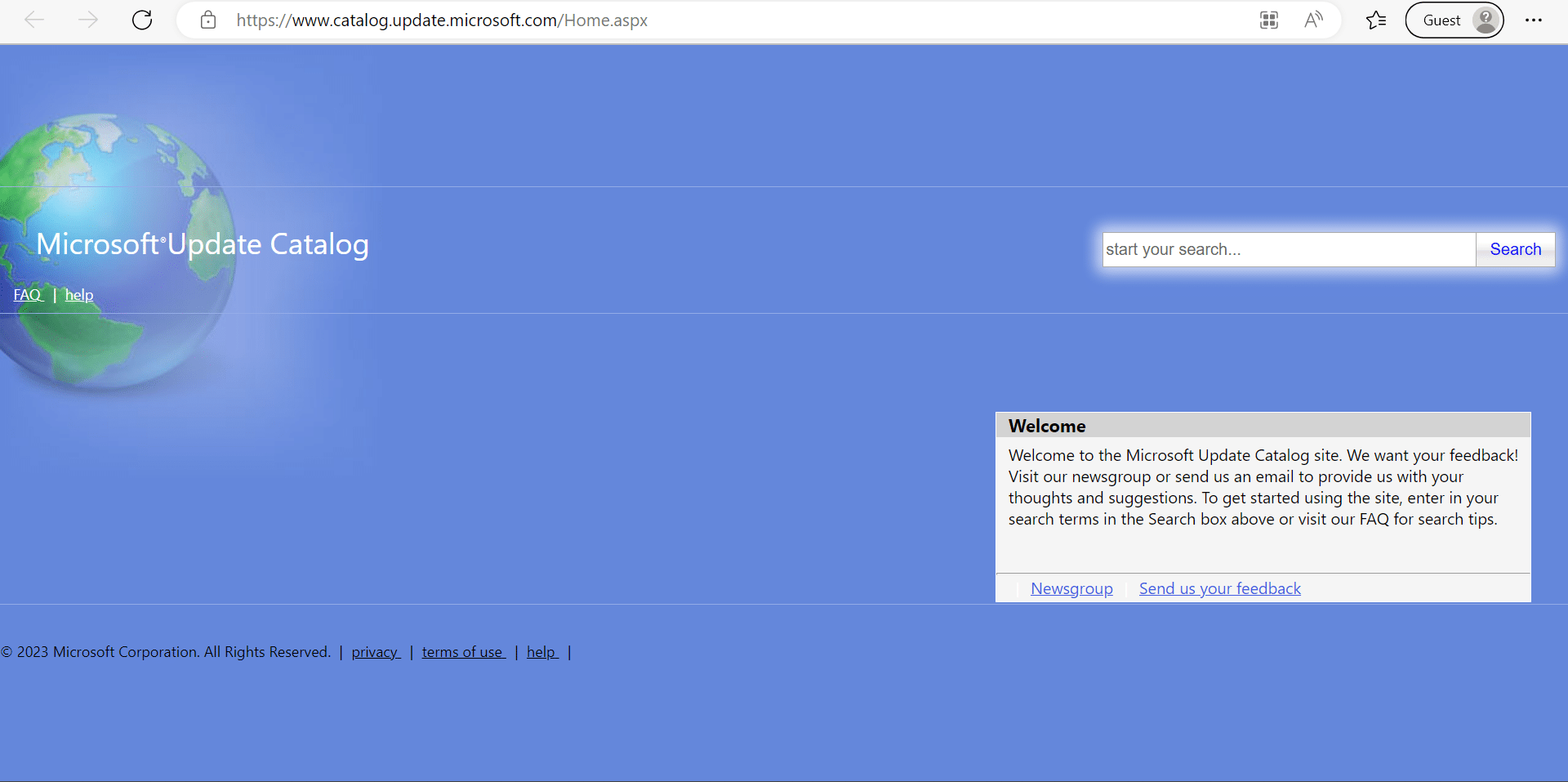The image size is (1568, 782).
Task: Open the help link beside FAQ
Action: [x=79, y=295]
